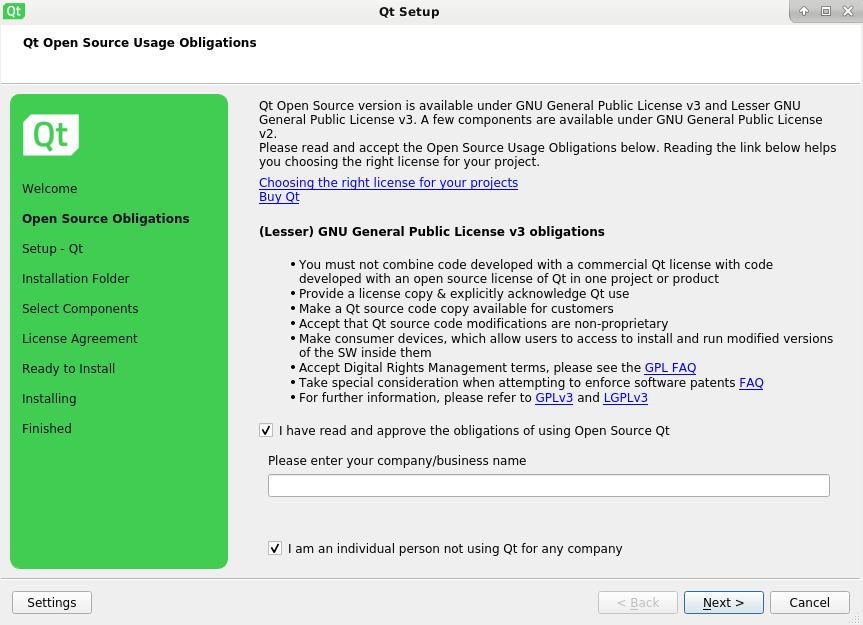Image resolution: width=863 pixels, height=625 pixels.
Task: Click the large Qt logo in the sidebar
Action: pos(51,135)
